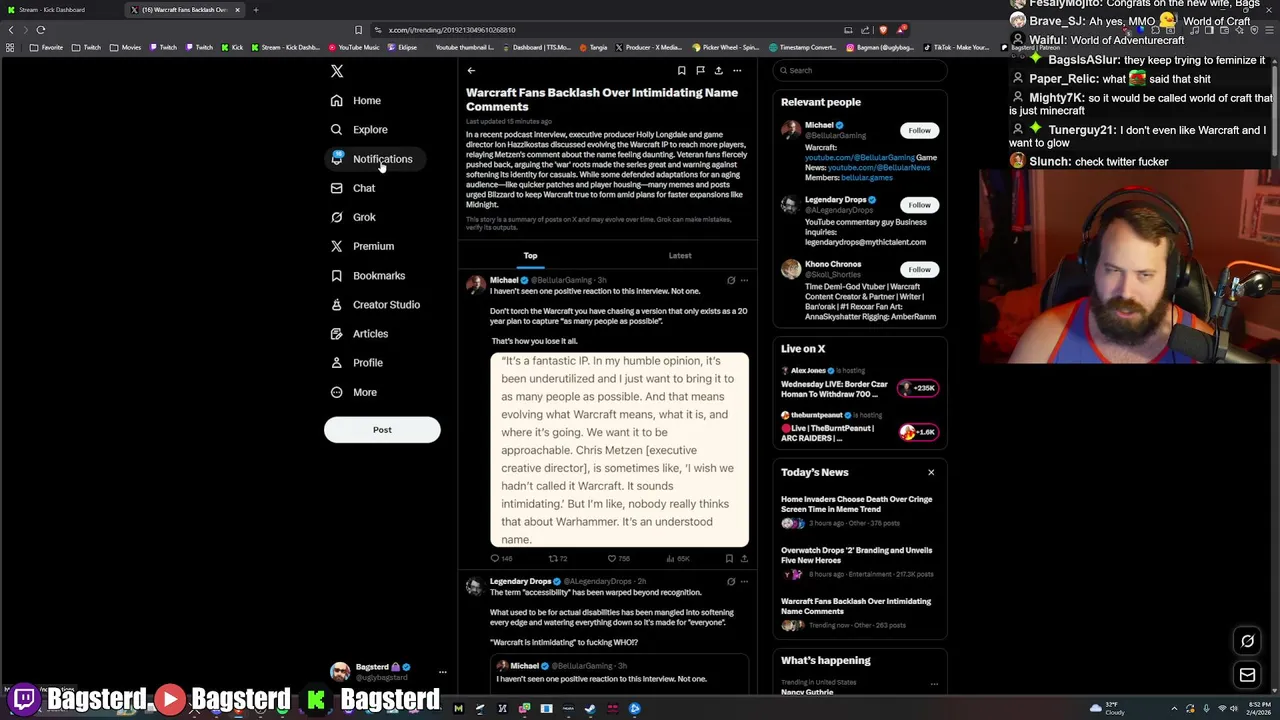Click the taskbar clock
This screenshot has width=1280, height=720.
coord(1259,709)
